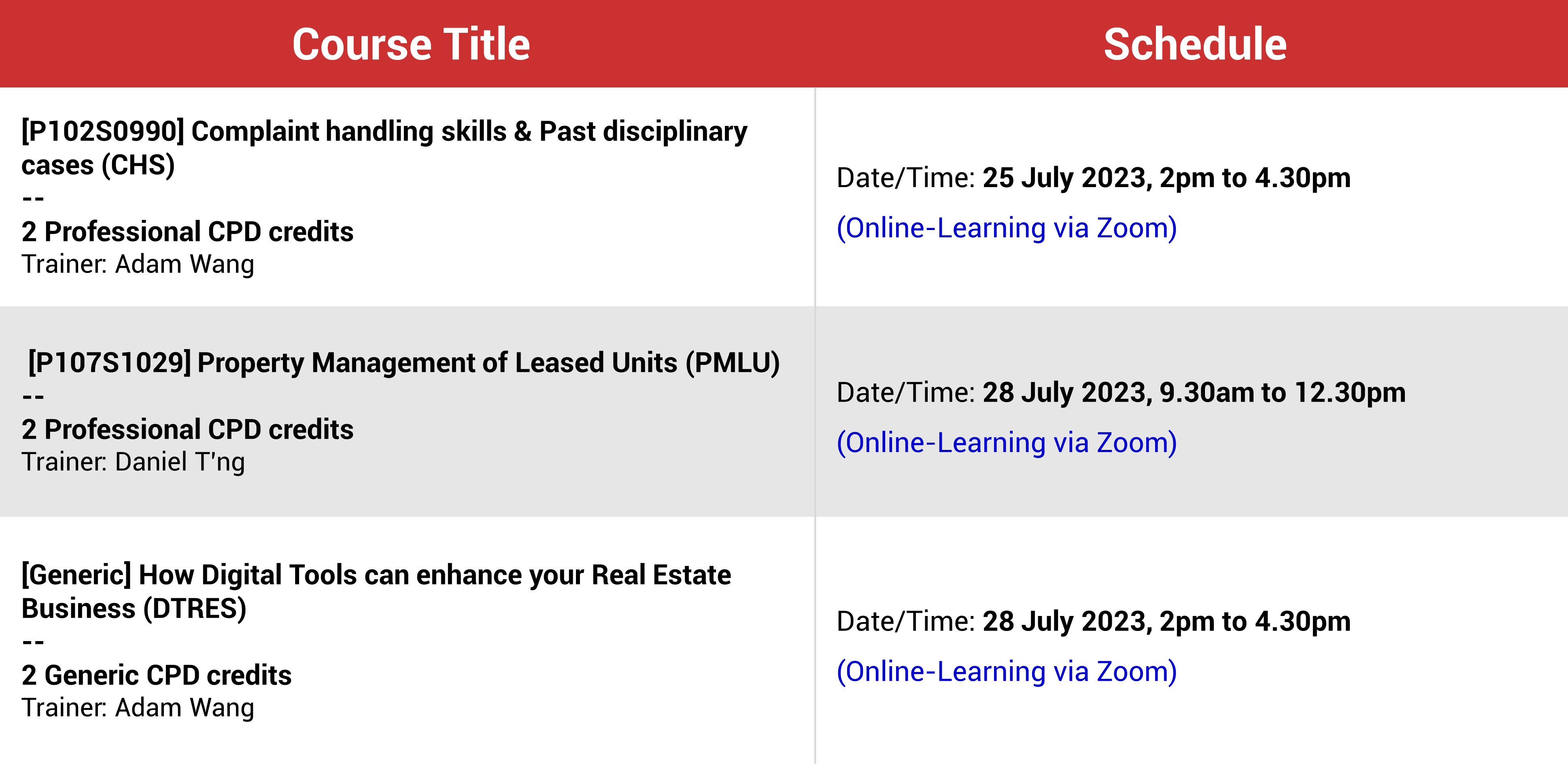
Task: Click the 2 Generic CPD credits text
Action: (x=156, y=675)
